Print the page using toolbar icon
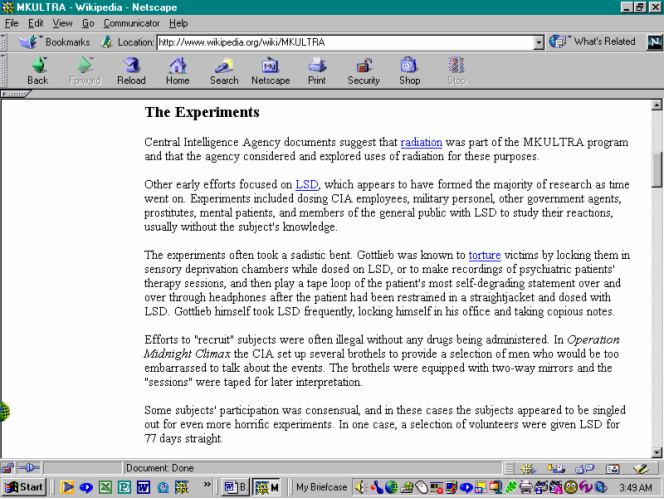This screenshot has height=499, width=664. point(317,70)
